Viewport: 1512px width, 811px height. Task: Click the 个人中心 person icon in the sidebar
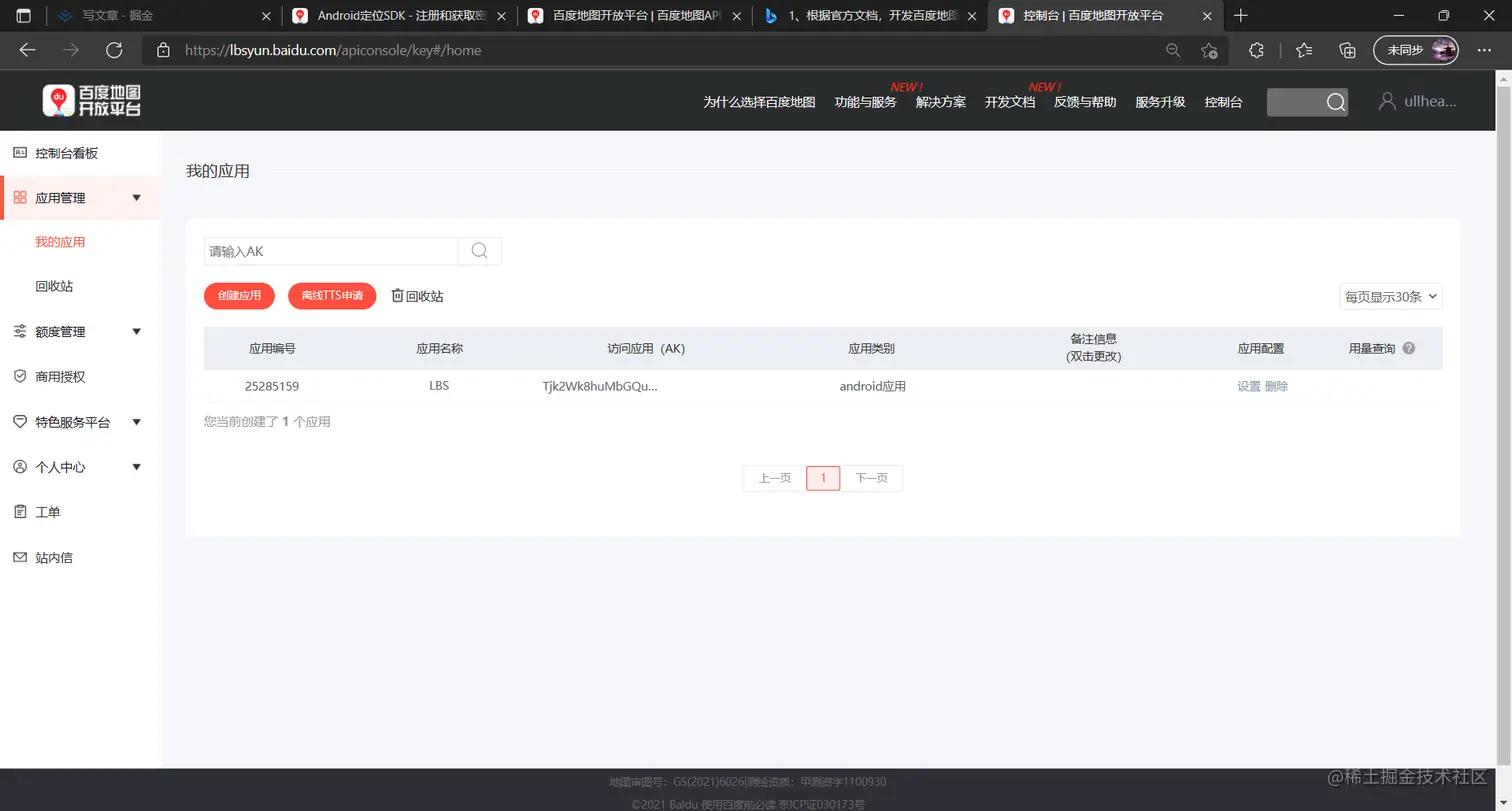point(19,467)
